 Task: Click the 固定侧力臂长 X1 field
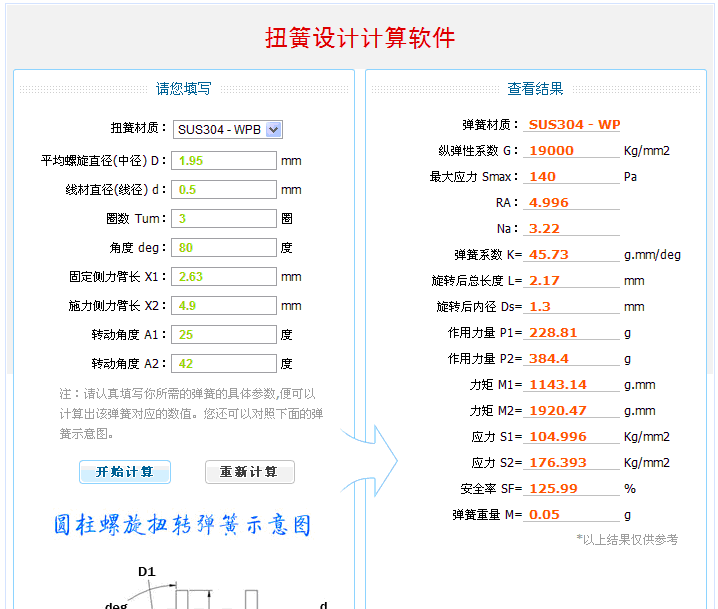point(224,277)
